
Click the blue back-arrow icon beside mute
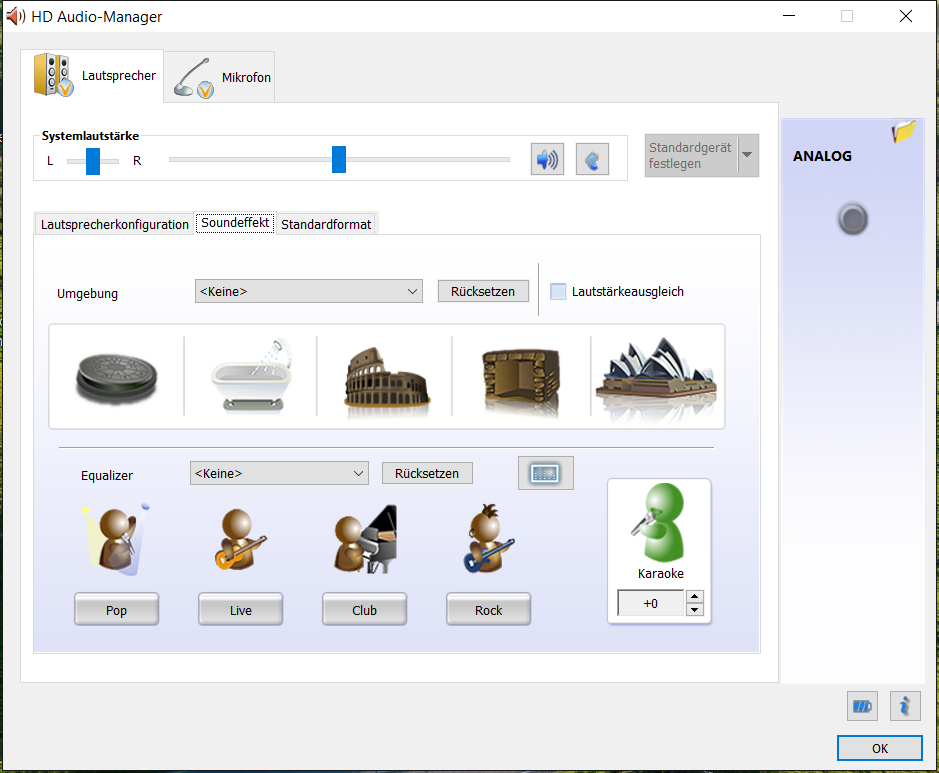click(x=592, y=159)
